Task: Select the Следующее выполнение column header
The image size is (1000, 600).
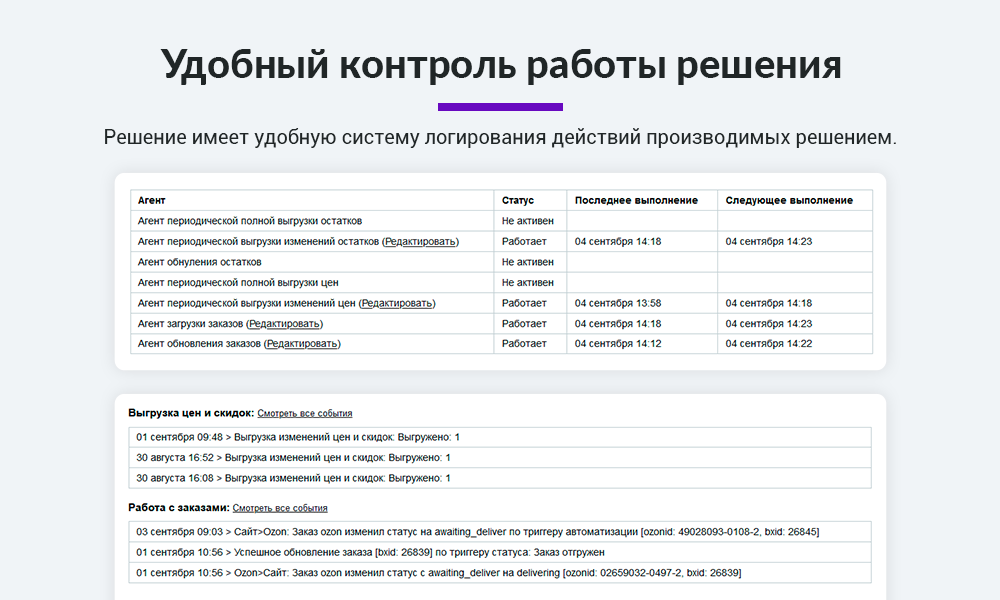Action: pos(789,200)
